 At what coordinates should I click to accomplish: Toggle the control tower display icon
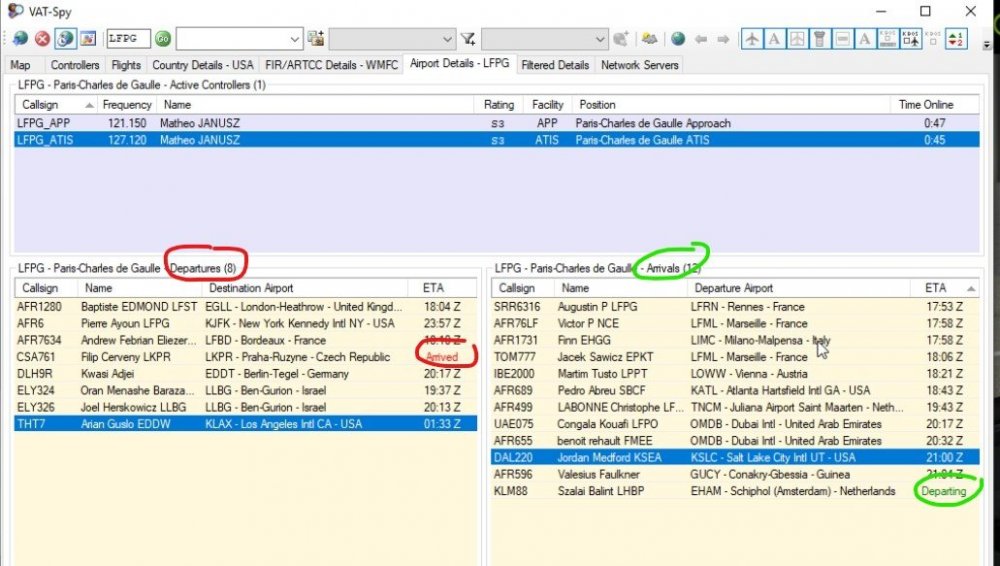[819, 39]
